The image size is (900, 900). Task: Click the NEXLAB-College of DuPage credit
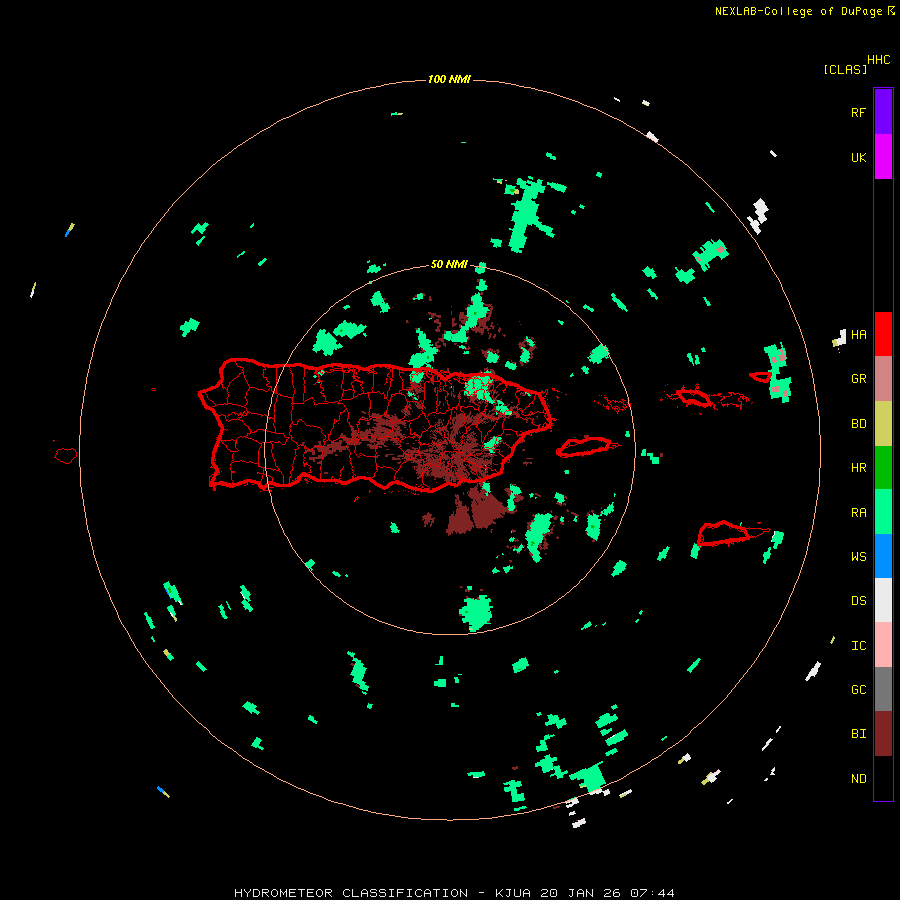[x=805, y=11]
